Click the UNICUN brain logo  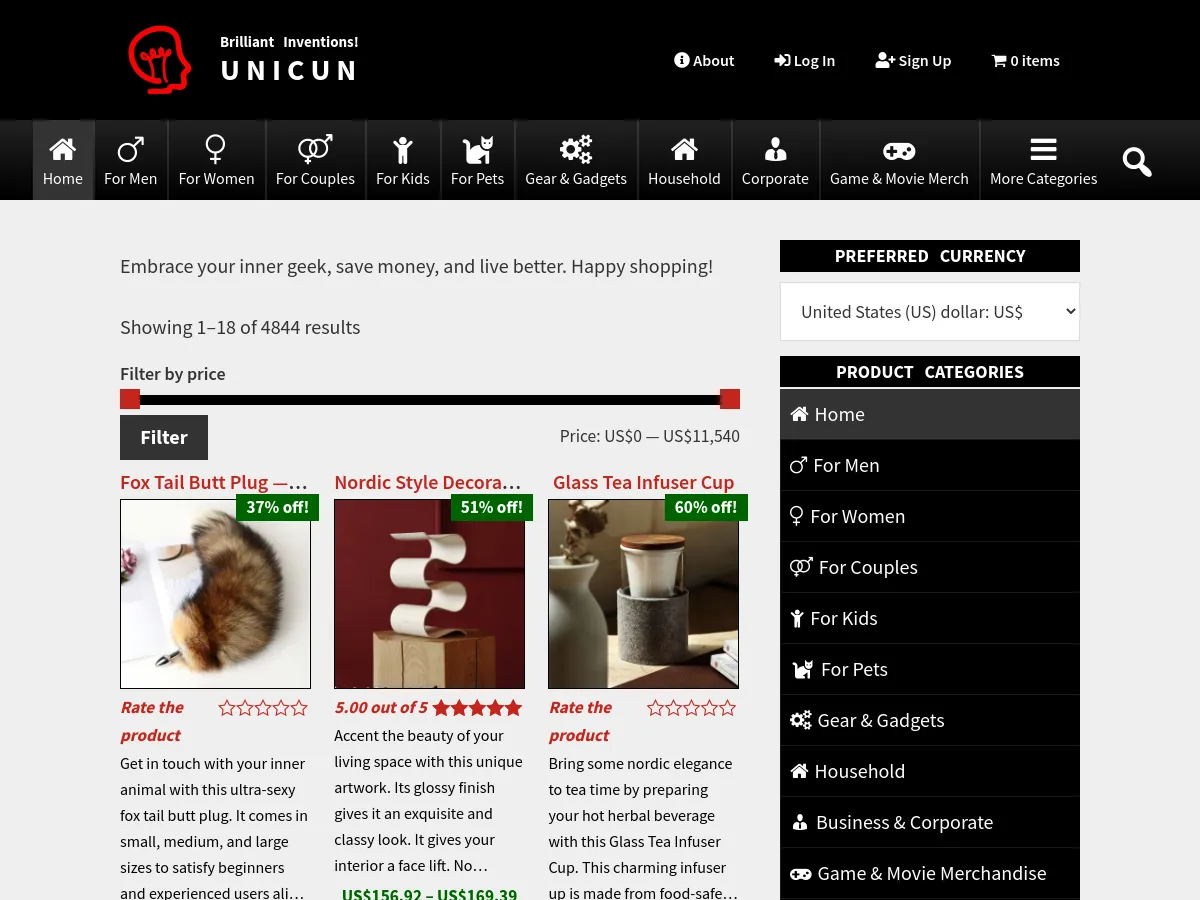(159, 59)
